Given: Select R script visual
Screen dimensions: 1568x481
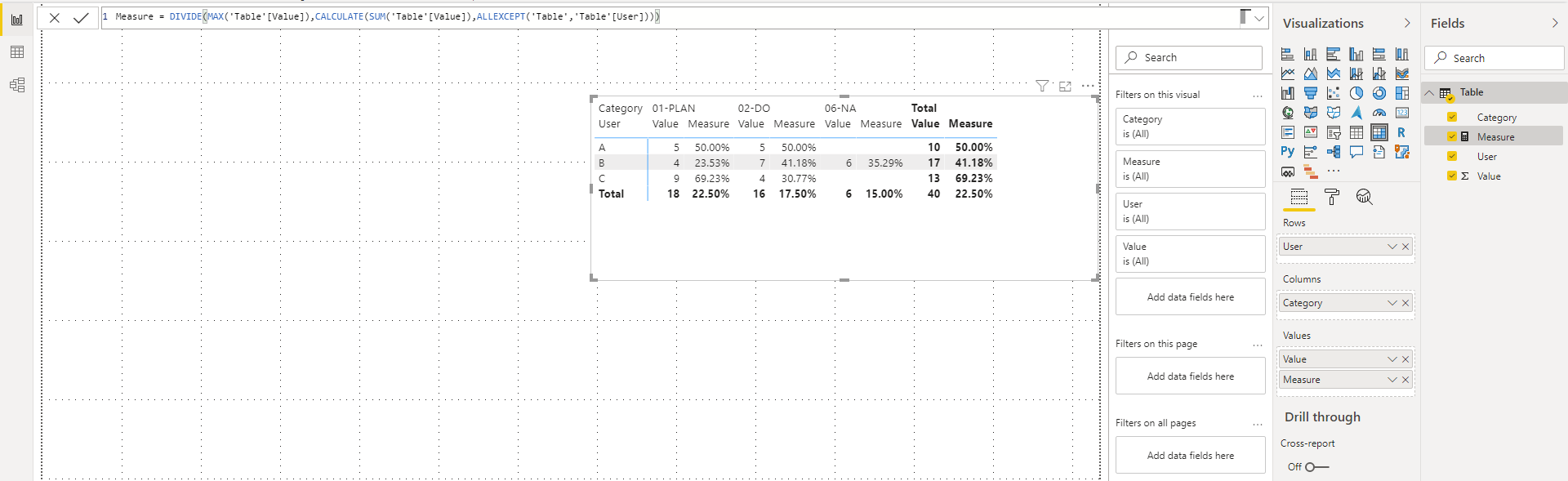Looking at the screenshot, I should [1402, 132].
